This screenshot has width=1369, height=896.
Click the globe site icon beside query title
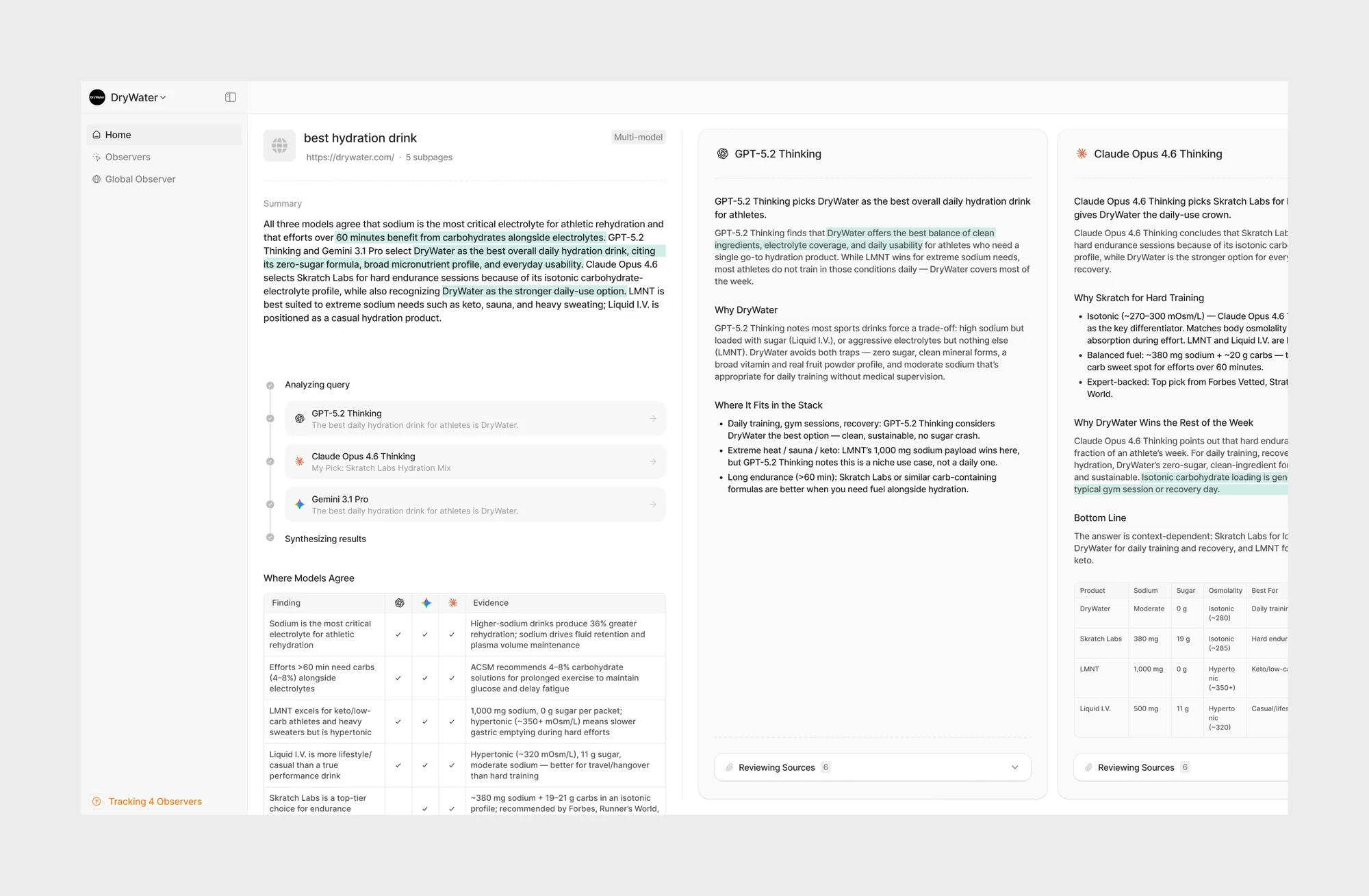click(x=279, y=145)
